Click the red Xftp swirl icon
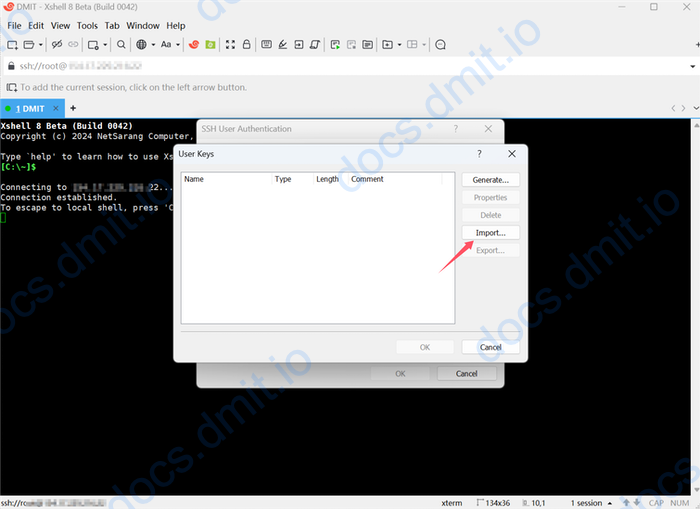This screenshot has height=509, width=700. (195, 45)
